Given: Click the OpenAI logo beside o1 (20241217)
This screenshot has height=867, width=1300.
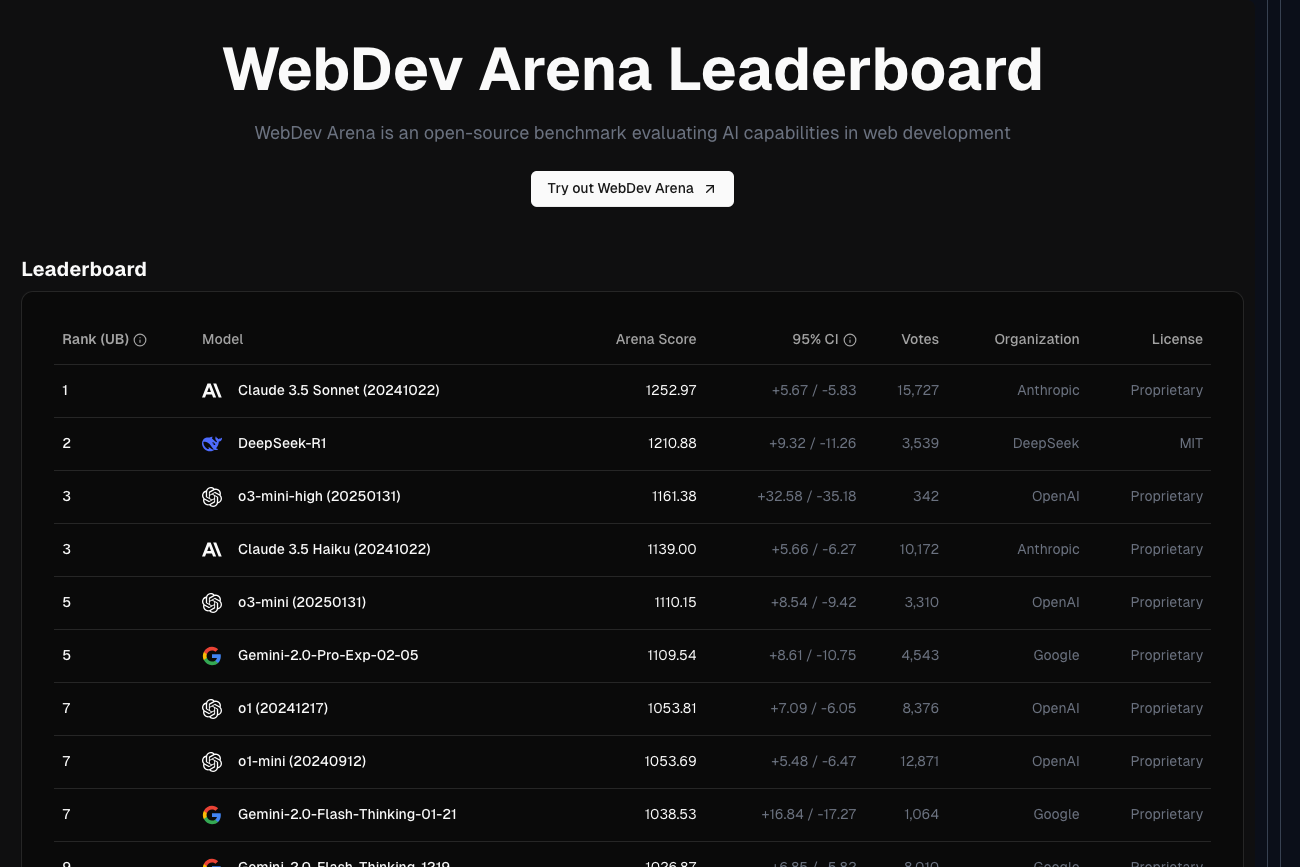Looking at the screenshot, I should 212,709.
